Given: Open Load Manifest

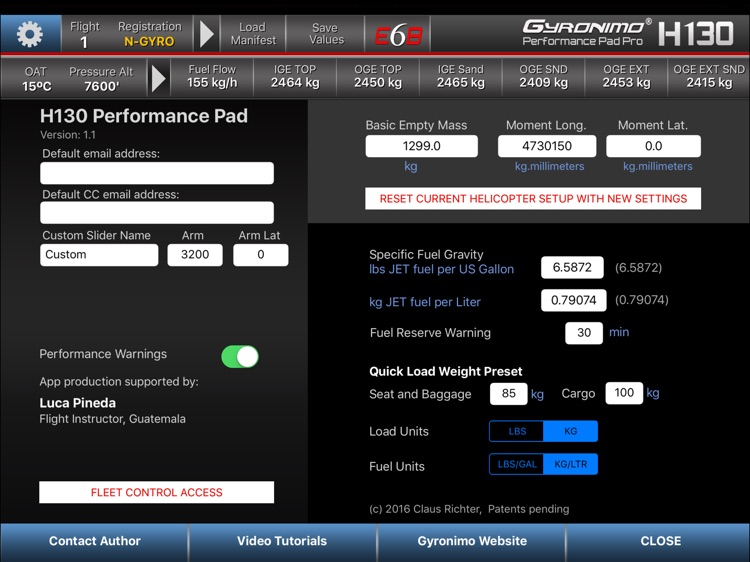Looking at the screenshot, I should (x=253, y=34).
